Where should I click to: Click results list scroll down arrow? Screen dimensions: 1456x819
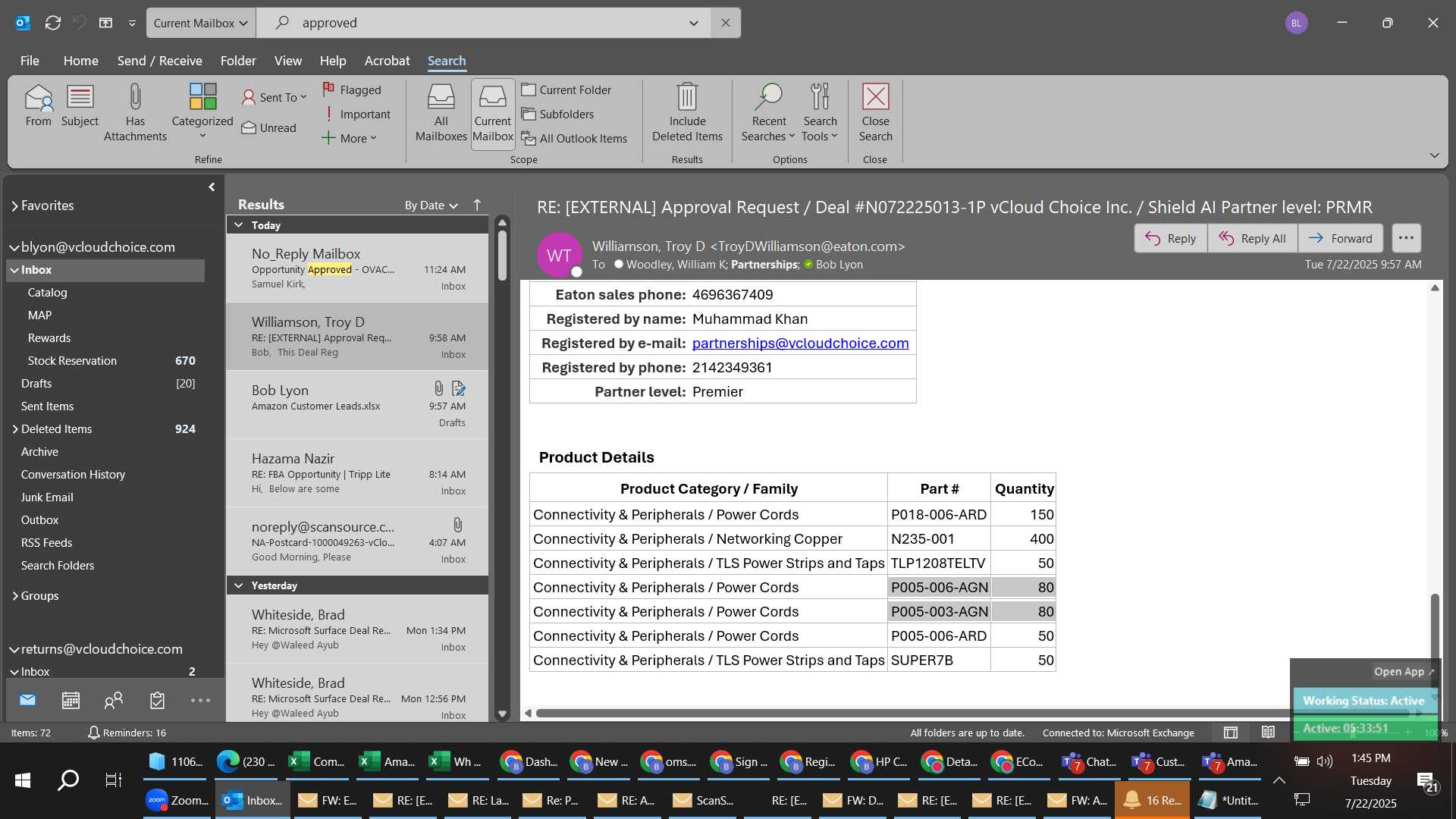(501, 714)
